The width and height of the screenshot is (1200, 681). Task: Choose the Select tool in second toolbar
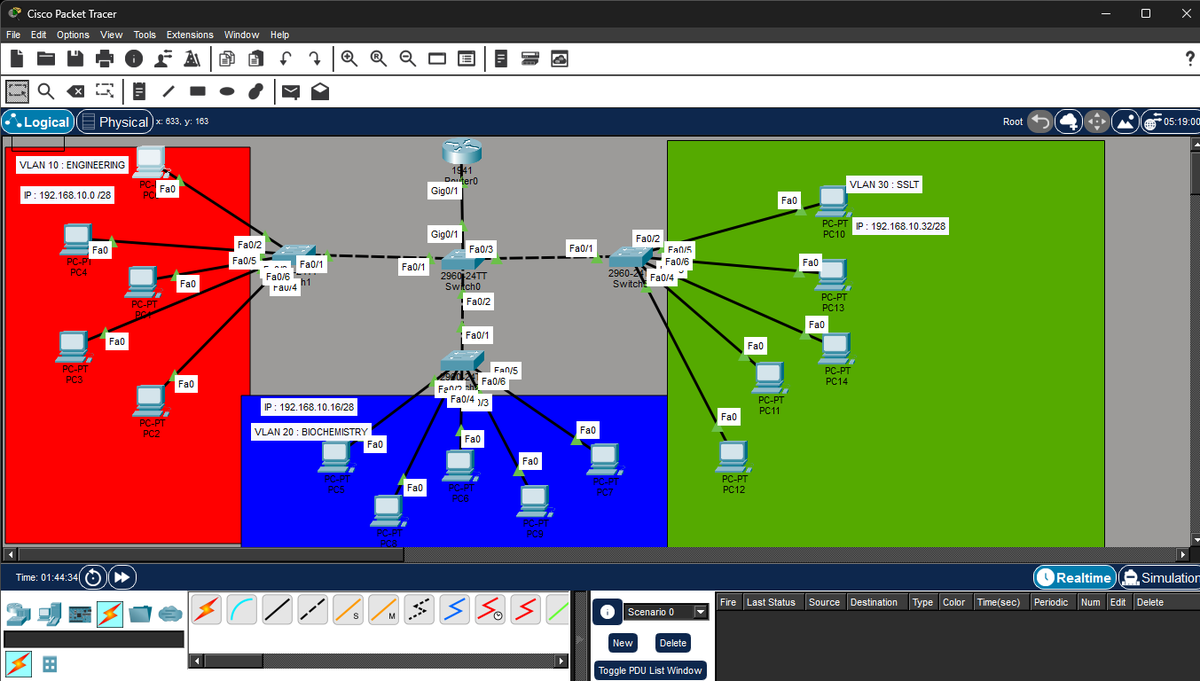click(18, 92)
